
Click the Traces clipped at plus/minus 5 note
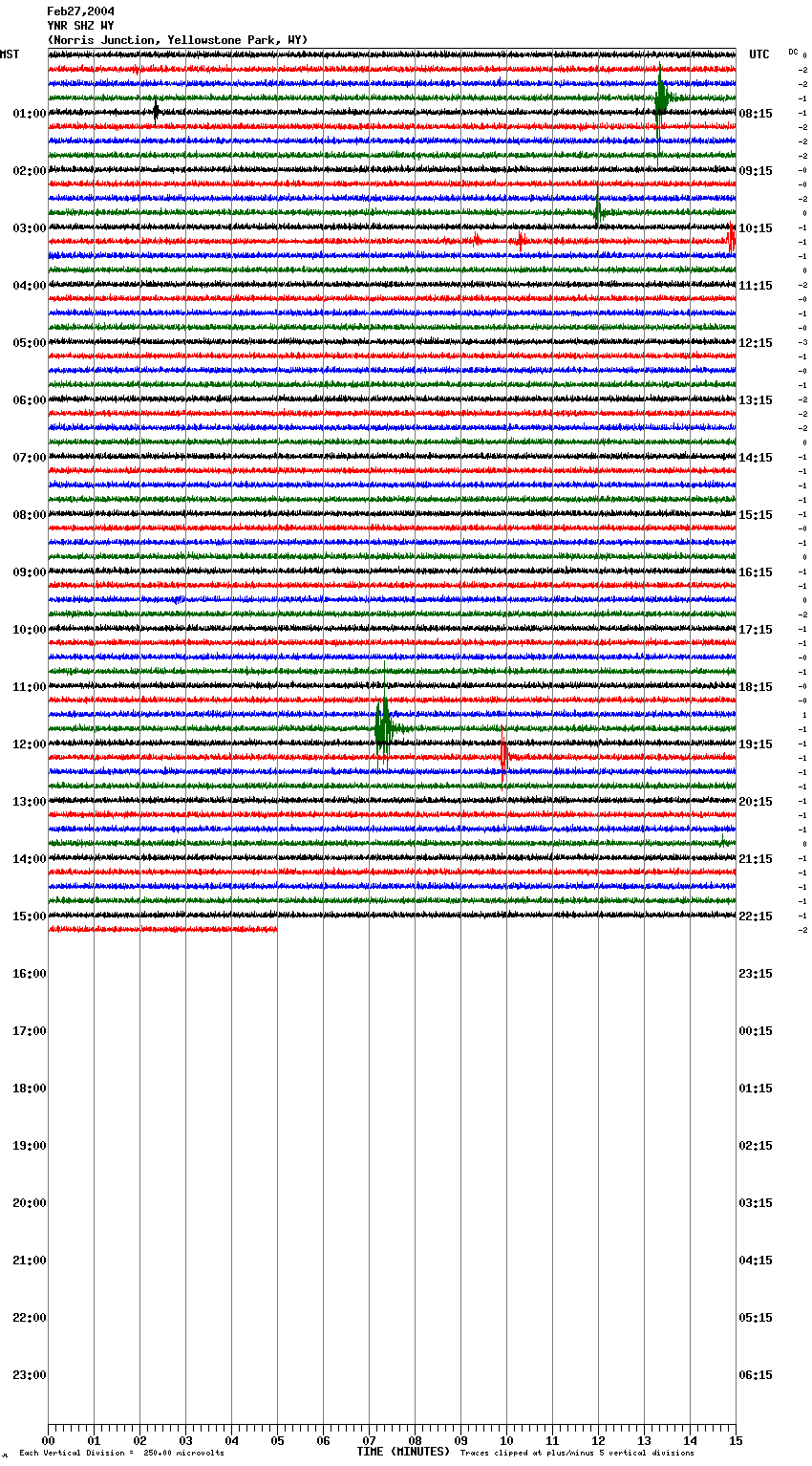point(577,1454)
